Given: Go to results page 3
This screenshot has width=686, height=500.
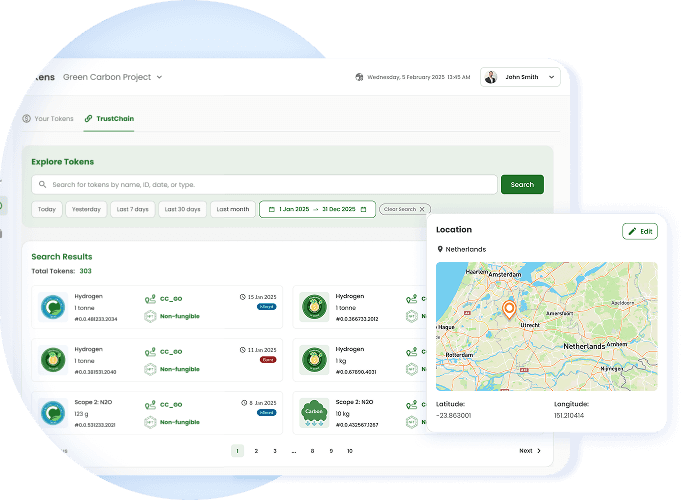Looking at the screenshot, I should click(275, 451).
